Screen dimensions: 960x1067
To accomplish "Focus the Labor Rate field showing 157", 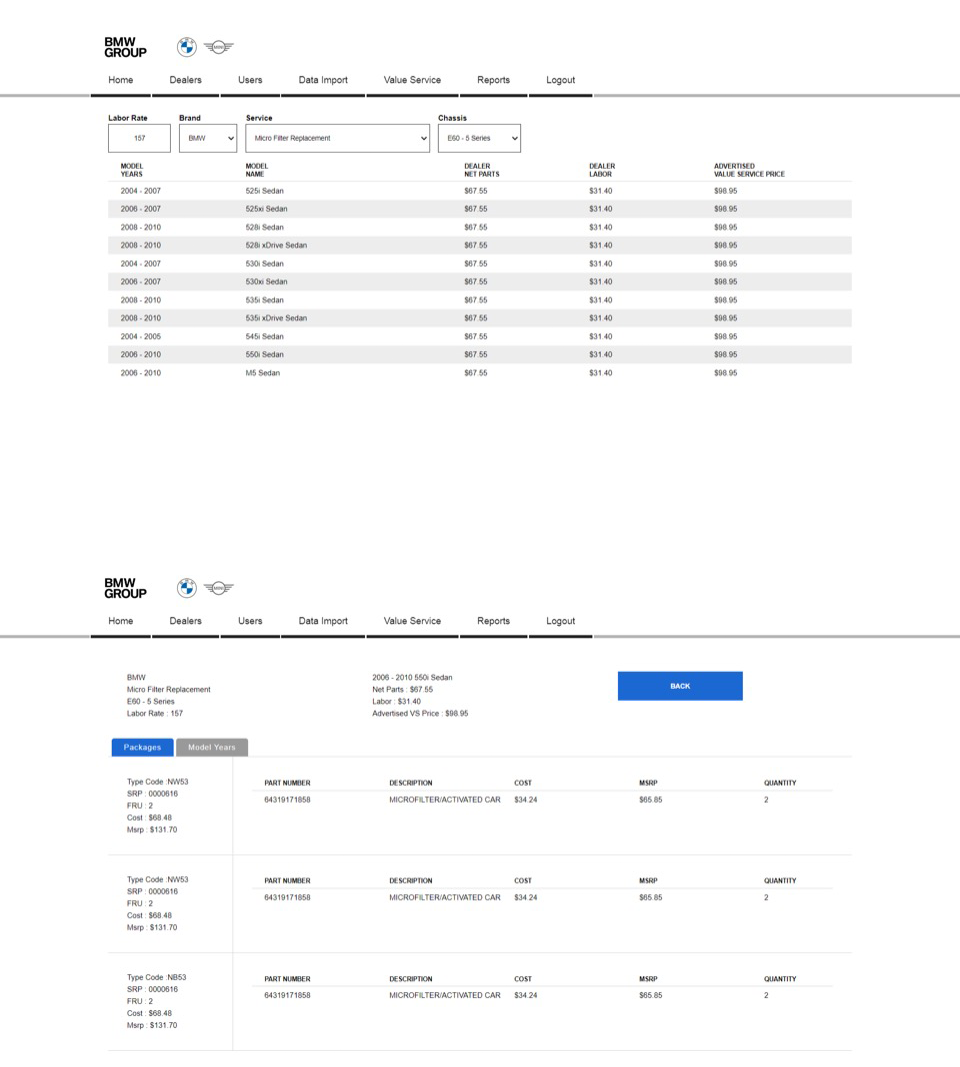I will [x=139, y=138].
